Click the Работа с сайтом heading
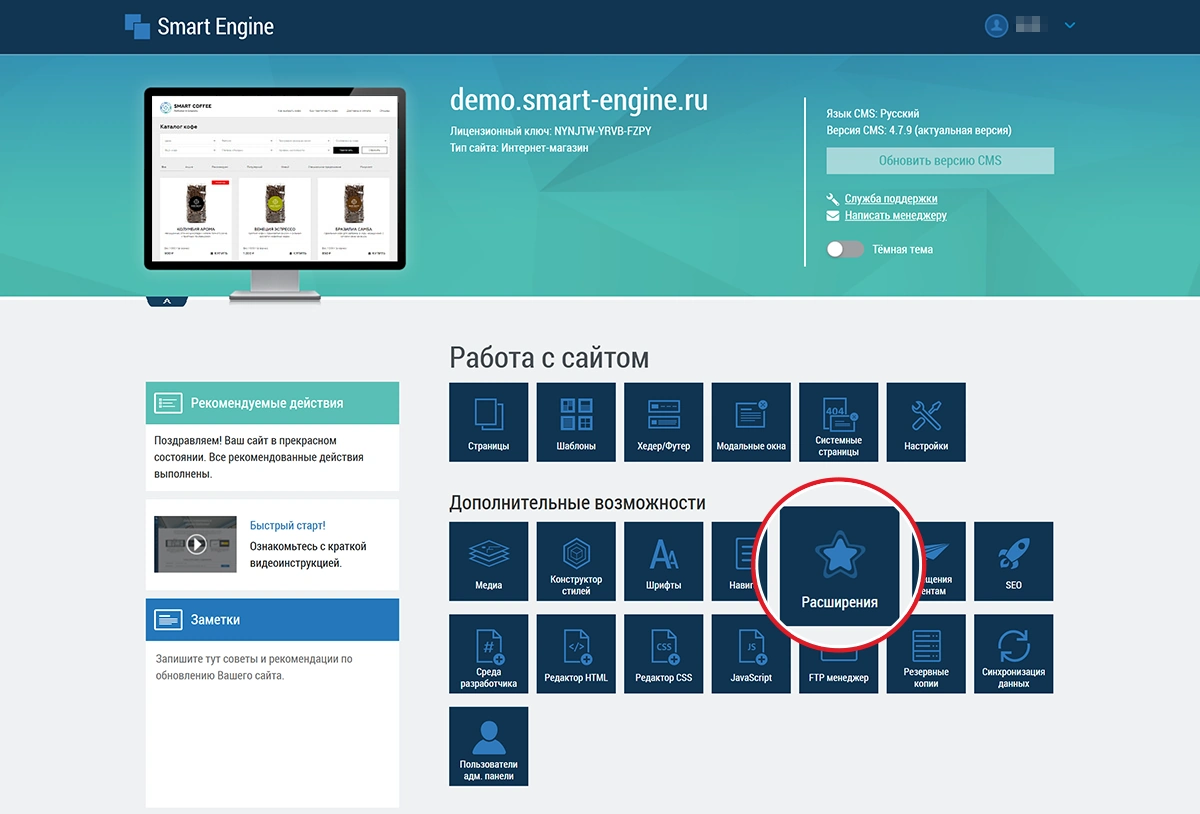This screenshot has width=1200, height=814. (x=549, y=357)
